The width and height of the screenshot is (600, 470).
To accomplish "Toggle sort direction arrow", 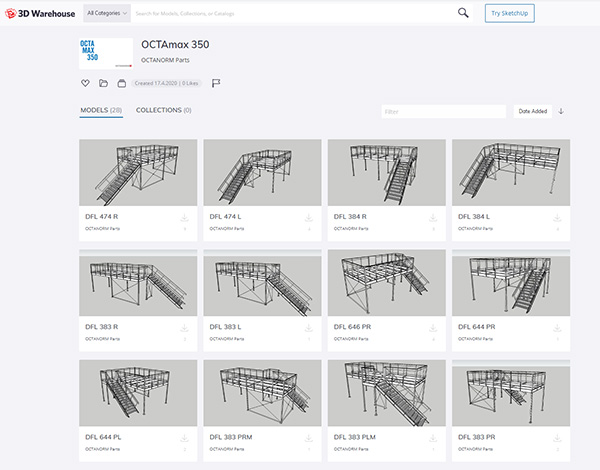I will (x=561, y=111).
